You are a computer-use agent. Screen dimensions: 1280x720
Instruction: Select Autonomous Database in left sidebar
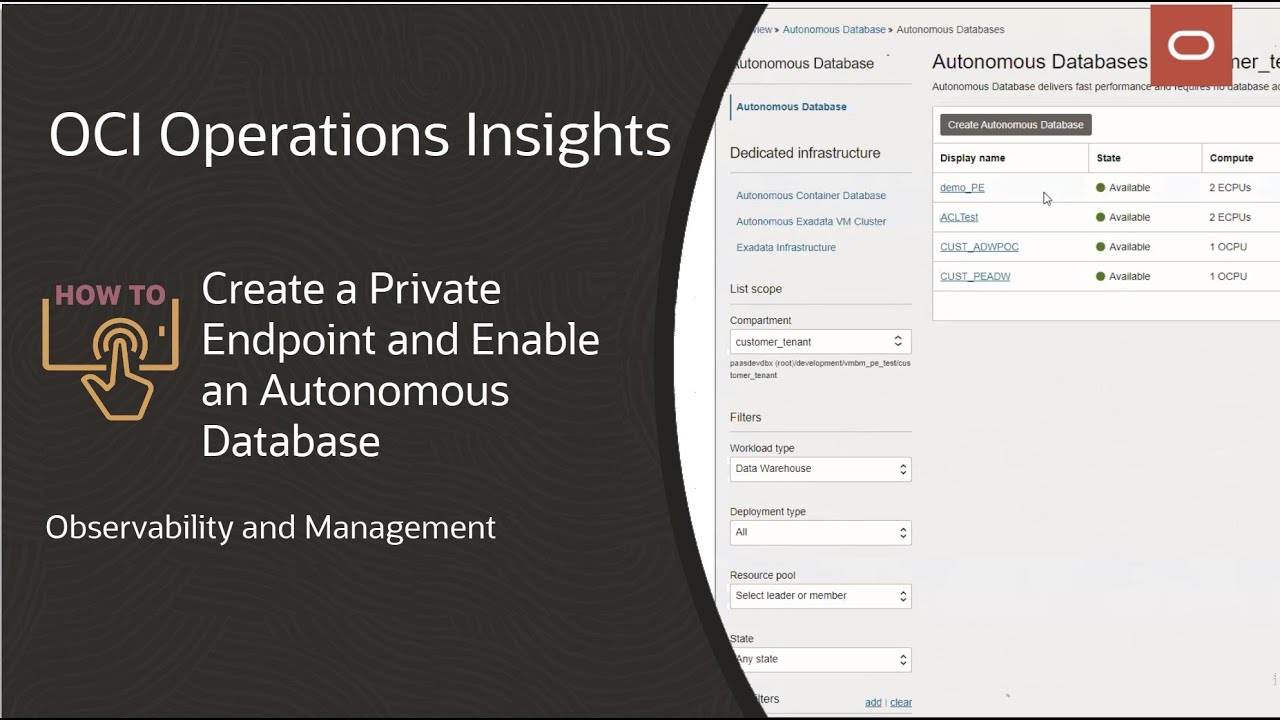point(791,107)
